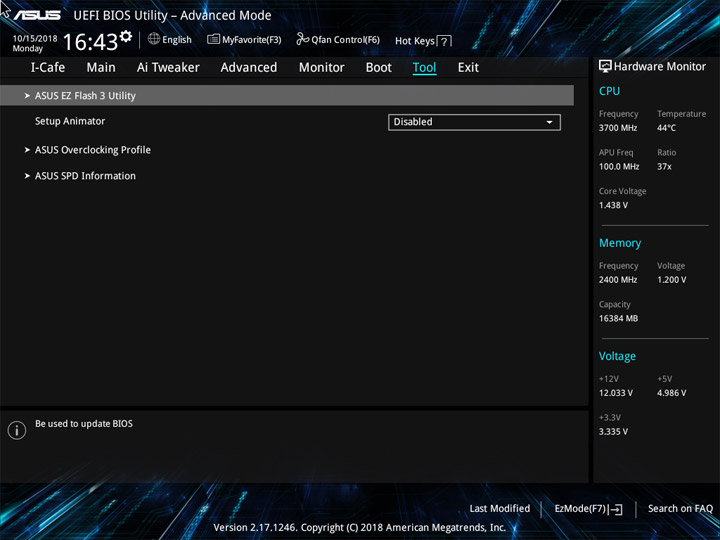
Task: Change language via English button
Action: (x=170, y=39)
